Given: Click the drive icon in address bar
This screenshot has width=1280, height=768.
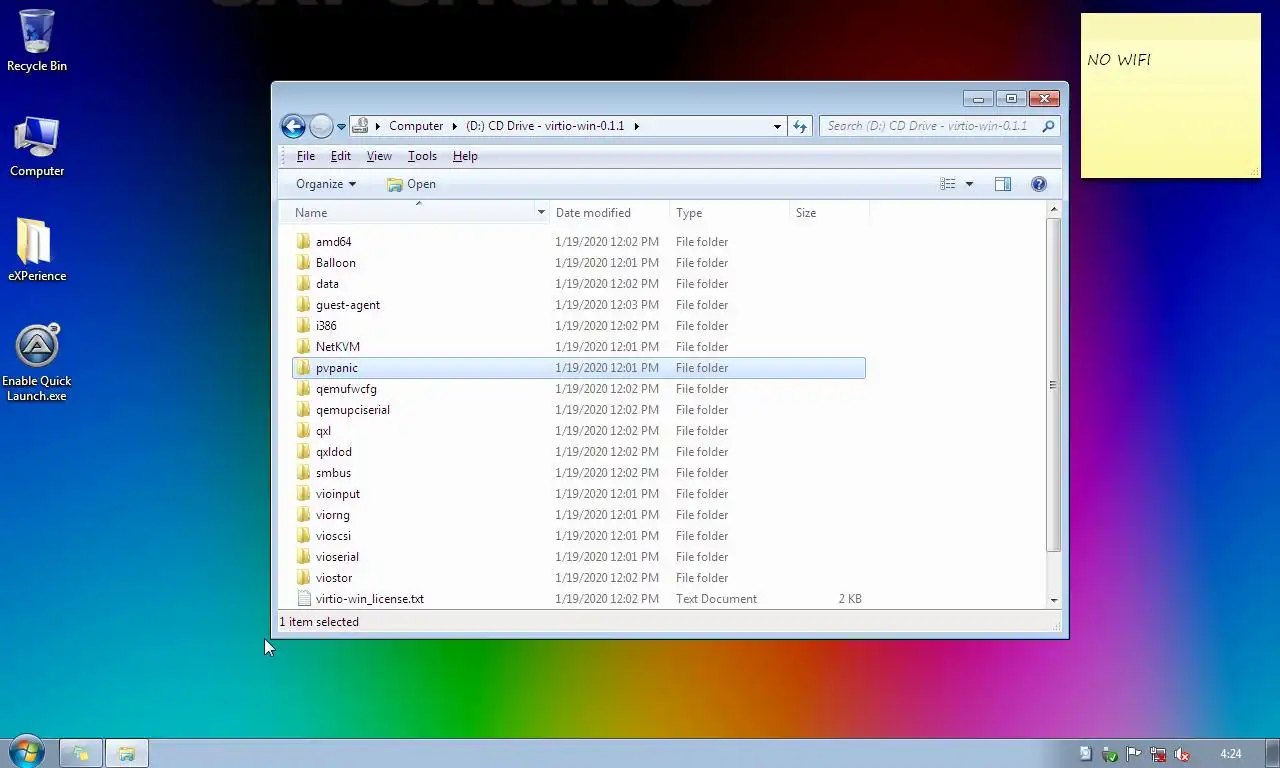Looking at the screenshot, I should coord(361,126).
